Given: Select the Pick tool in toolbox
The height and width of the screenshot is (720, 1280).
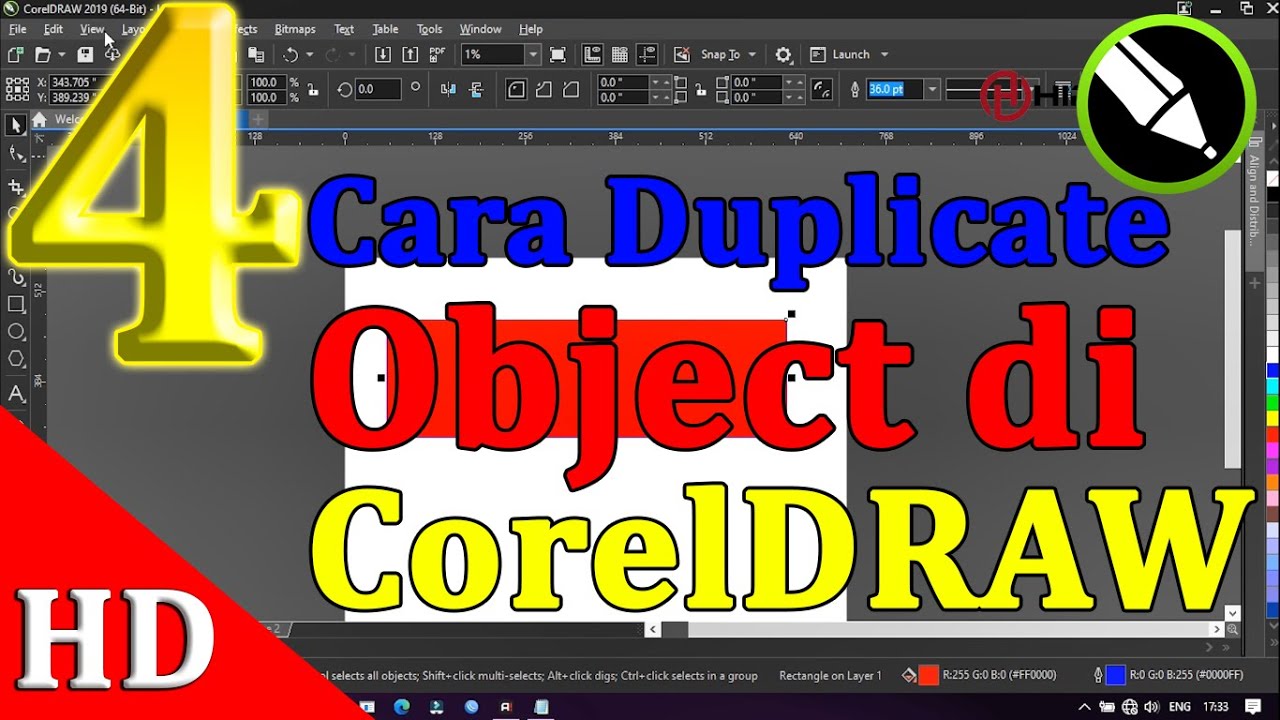Looking at the screenshot, I should click(16, 125).
